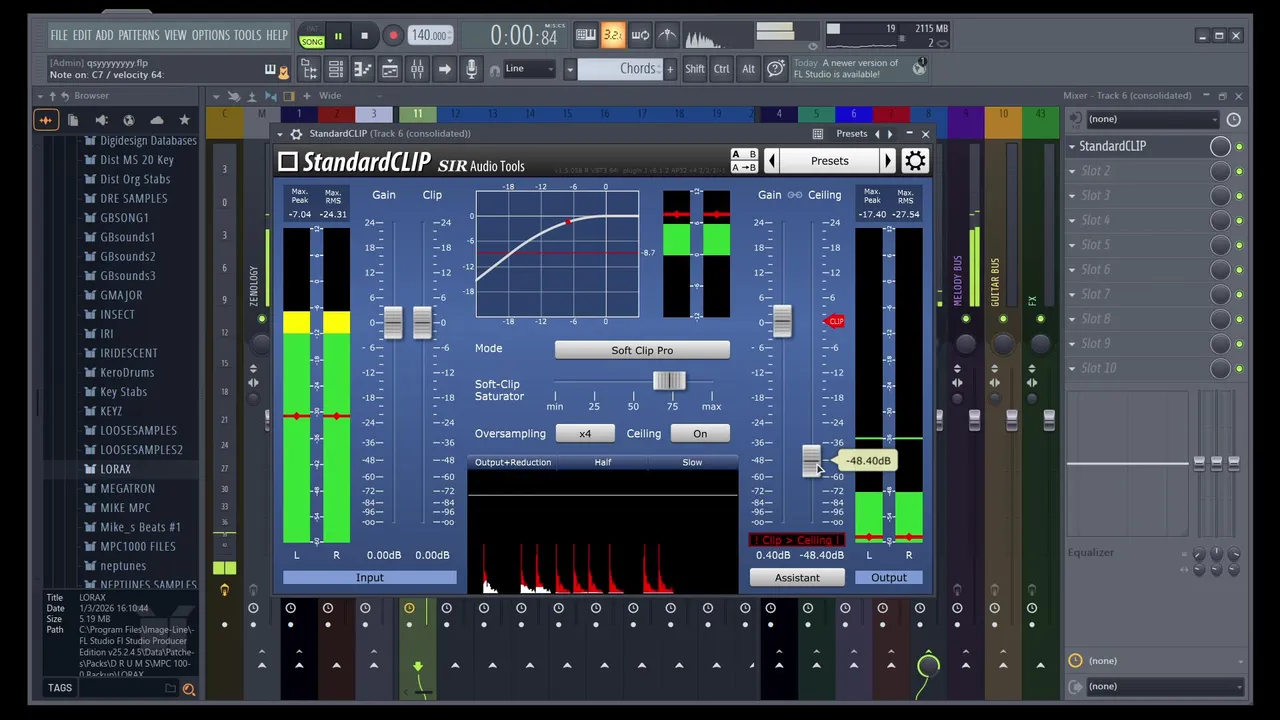Click the Gain Ceiling link icon
This screenshot has width=1280, height=720.
tap(795, 195)
